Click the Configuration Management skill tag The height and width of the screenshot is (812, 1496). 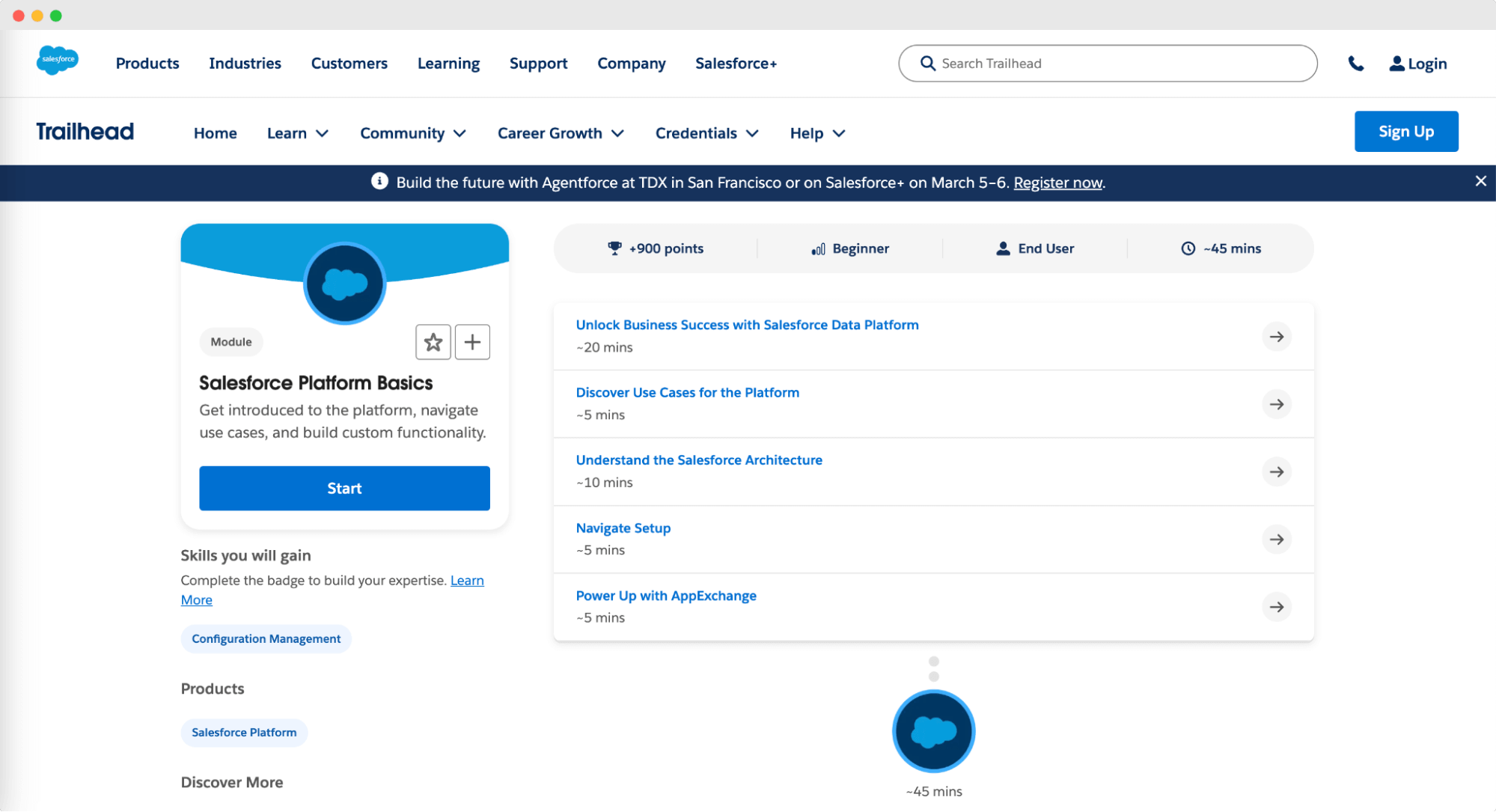click(266, 639)
